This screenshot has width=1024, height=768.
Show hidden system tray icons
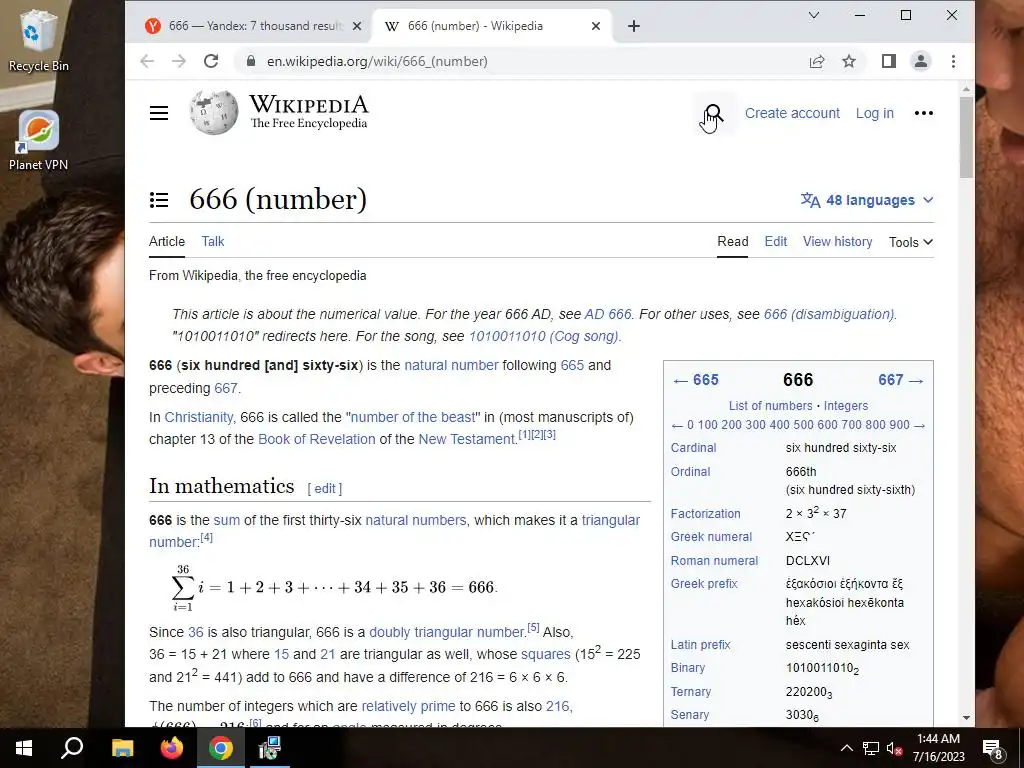846,748
